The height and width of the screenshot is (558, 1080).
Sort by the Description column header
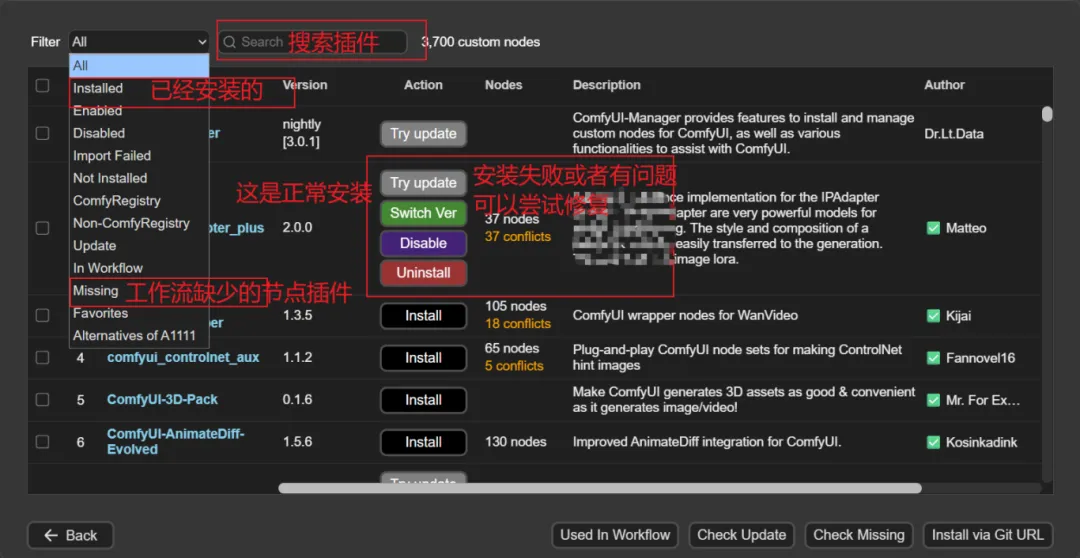[x=607, y=85]
